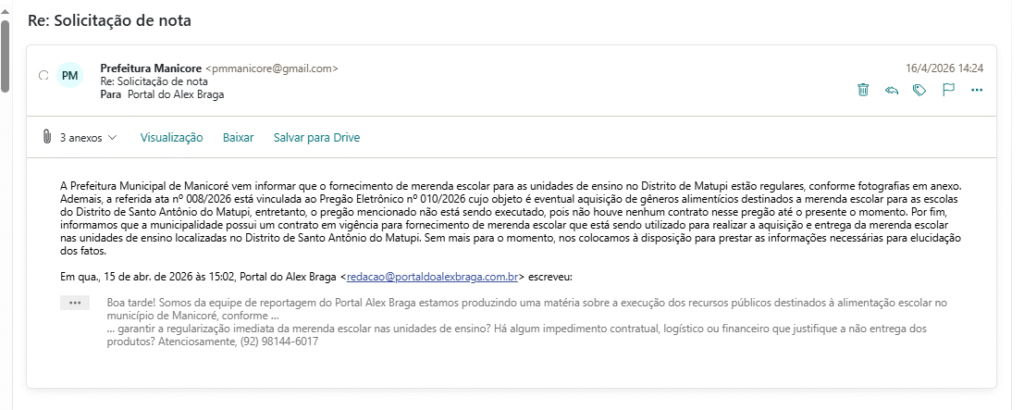This screenshot has width=1024, height=410.
Task: Open Visualização for attachments
Action: point(171,138)
